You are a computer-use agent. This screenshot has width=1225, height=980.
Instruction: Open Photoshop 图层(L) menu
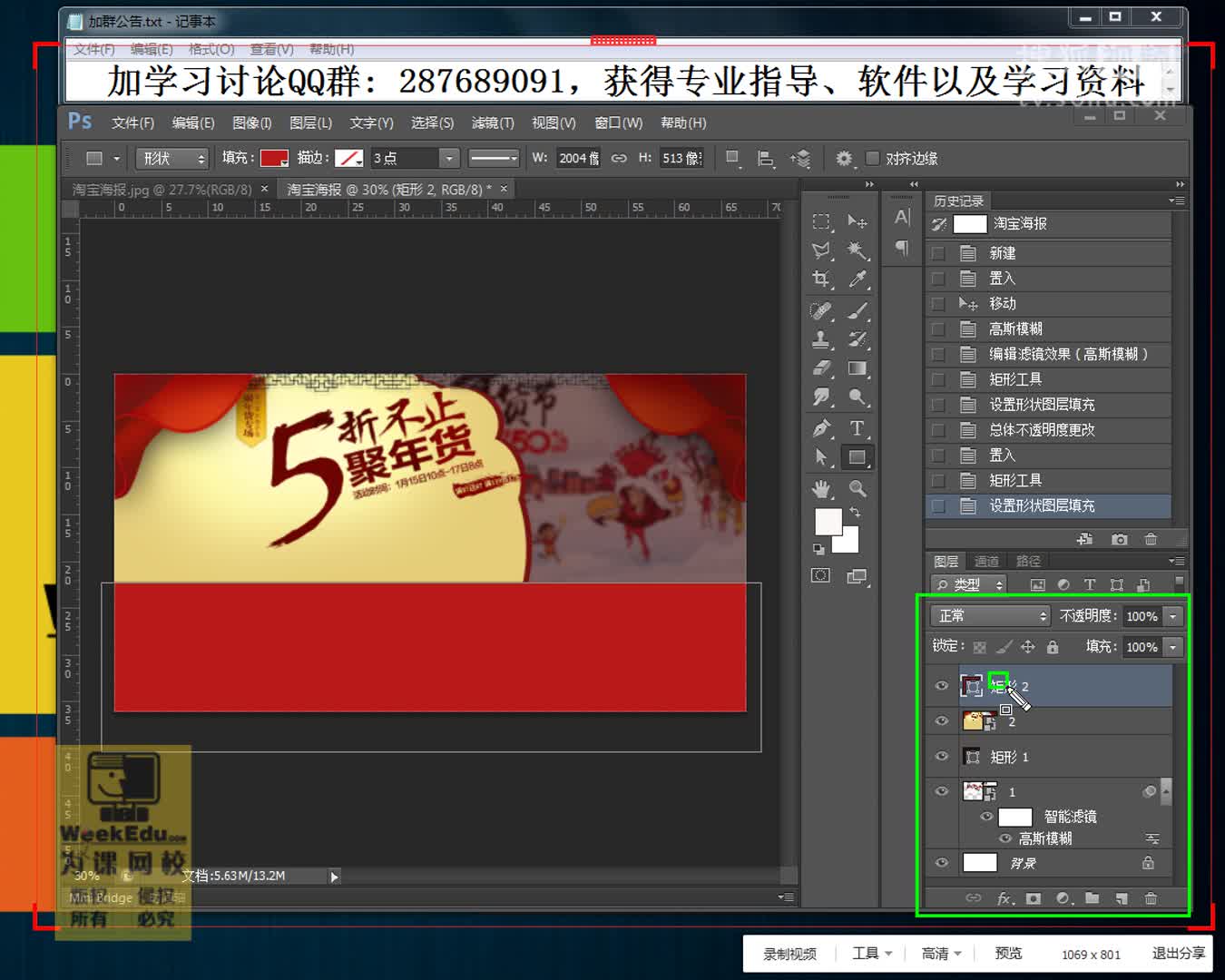[310, 122]
